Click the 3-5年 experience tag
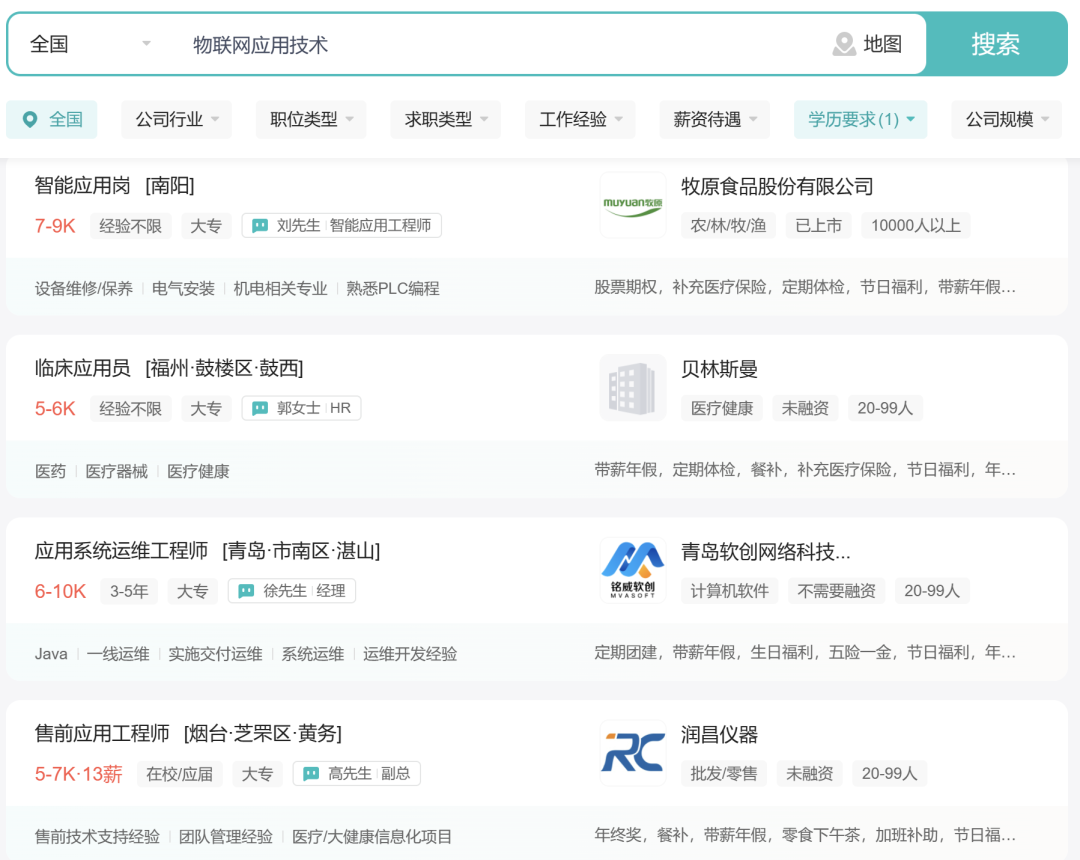 129,591
